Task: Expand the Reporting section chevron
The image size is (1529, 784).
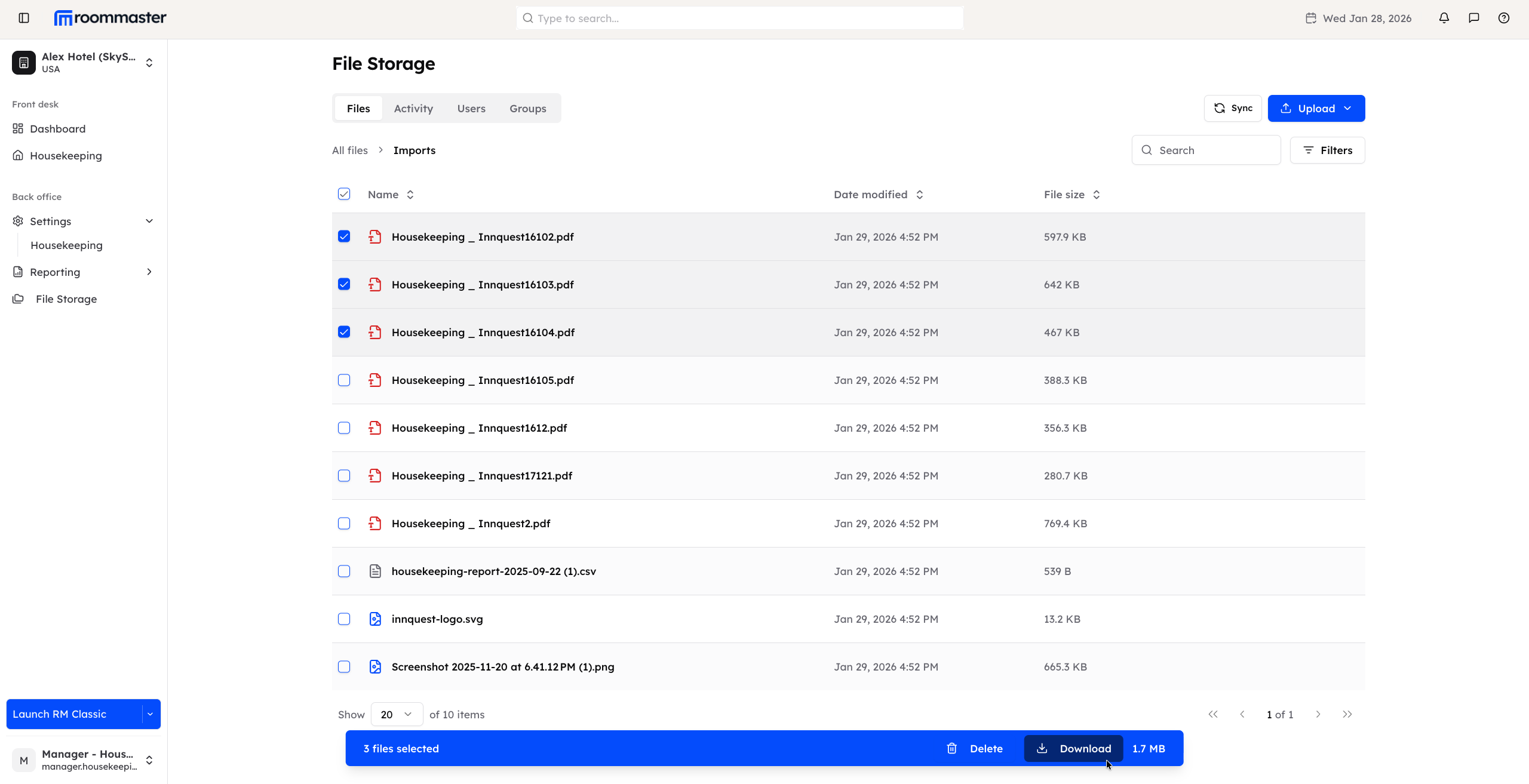Action: [149, 272]
